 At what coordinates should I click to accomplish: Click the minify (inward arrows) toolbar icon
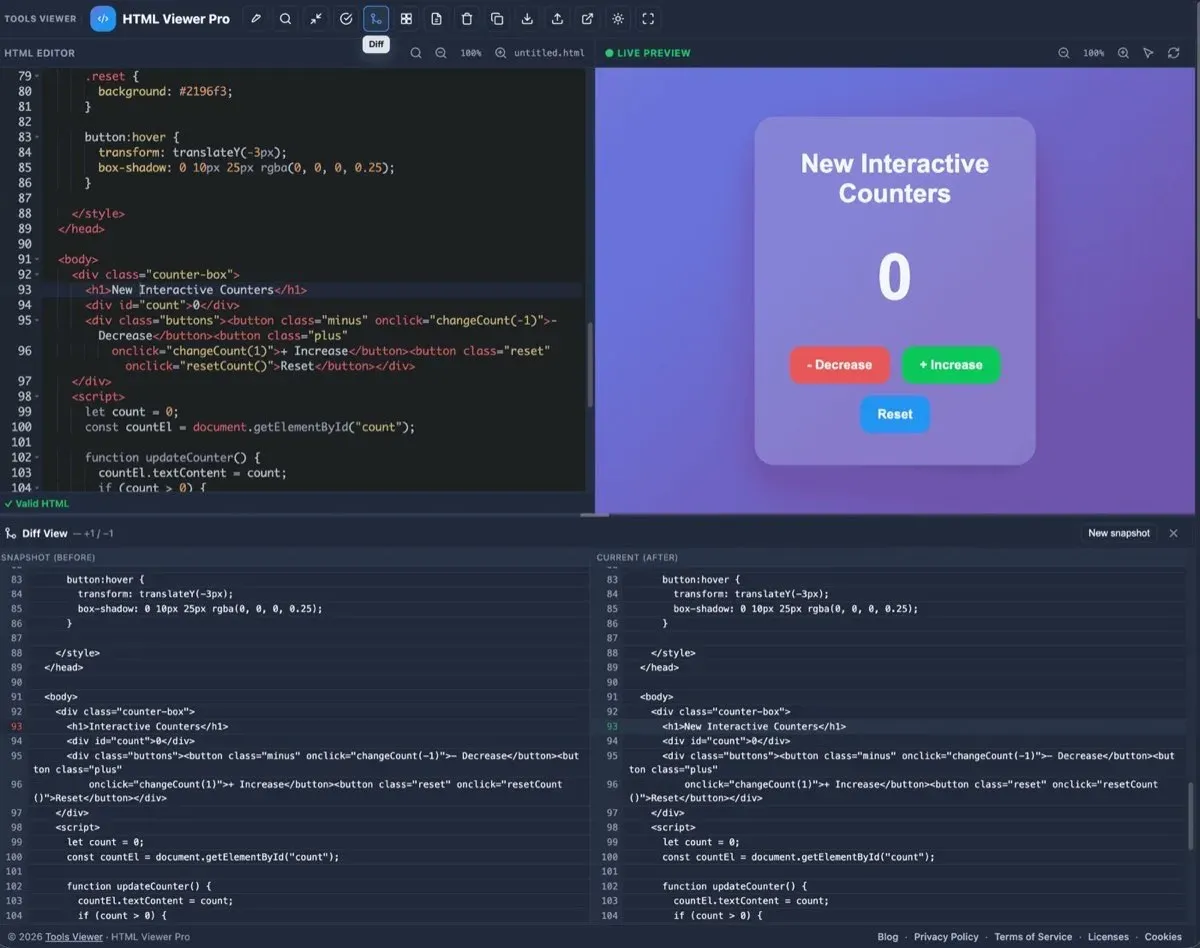(x=316, y=19)
